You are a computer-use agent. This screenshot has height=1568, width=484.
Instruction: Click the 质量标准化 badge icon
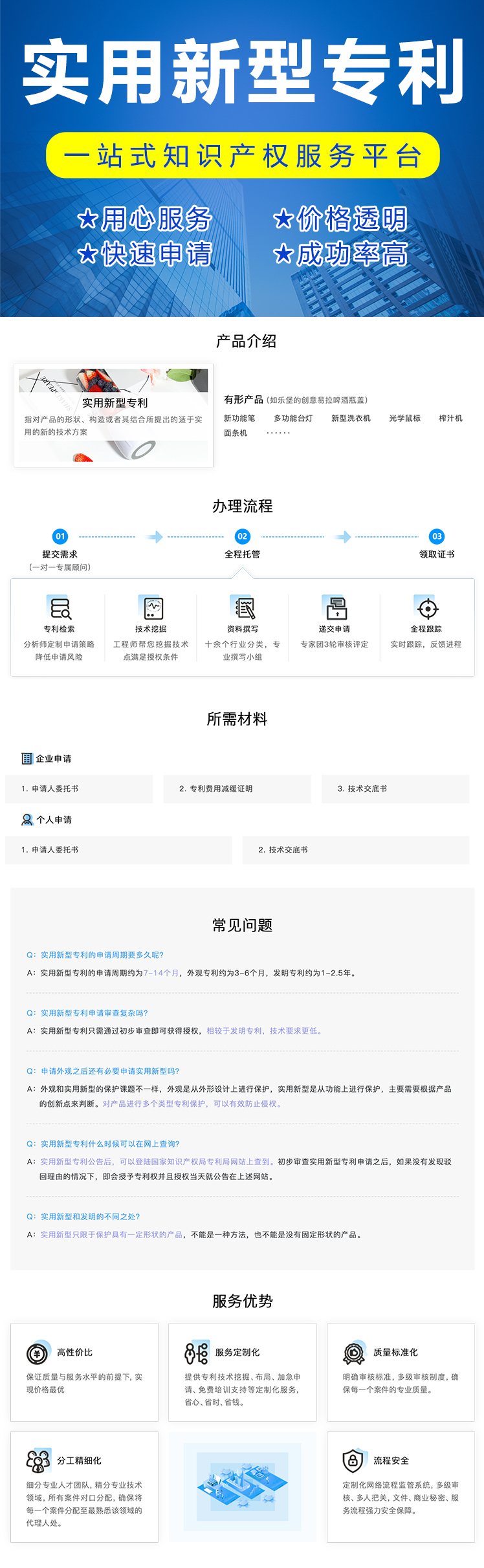tap(355, 1353)
